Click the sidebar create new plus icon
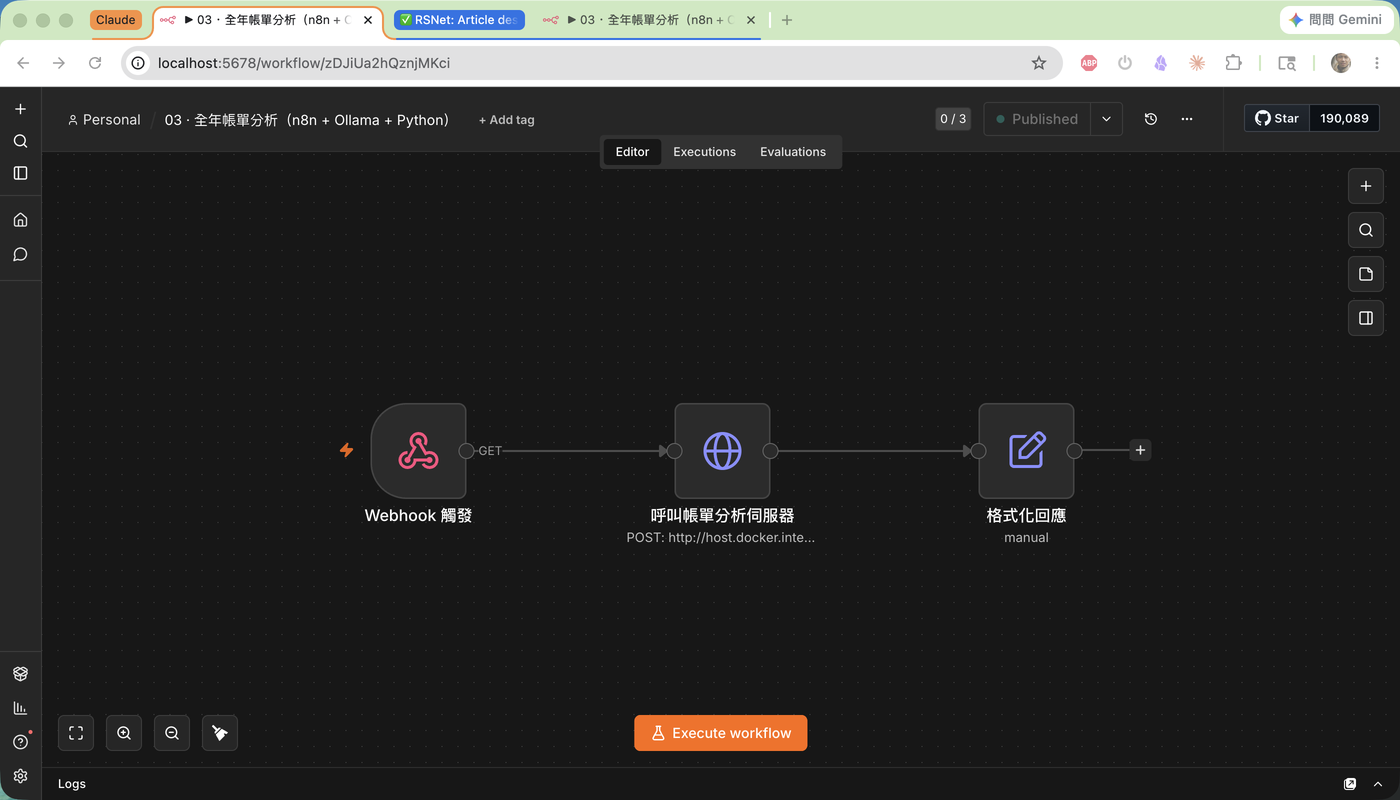This screenshot has height=800, width=1400. 20,109
